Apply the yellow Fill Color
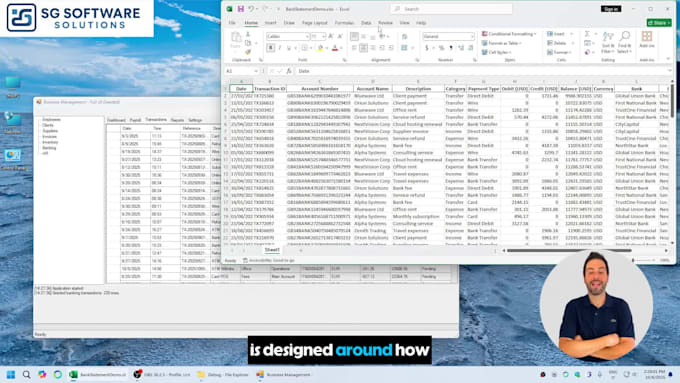680x383 pixels. pyautogui.click(x=320, y=48)
